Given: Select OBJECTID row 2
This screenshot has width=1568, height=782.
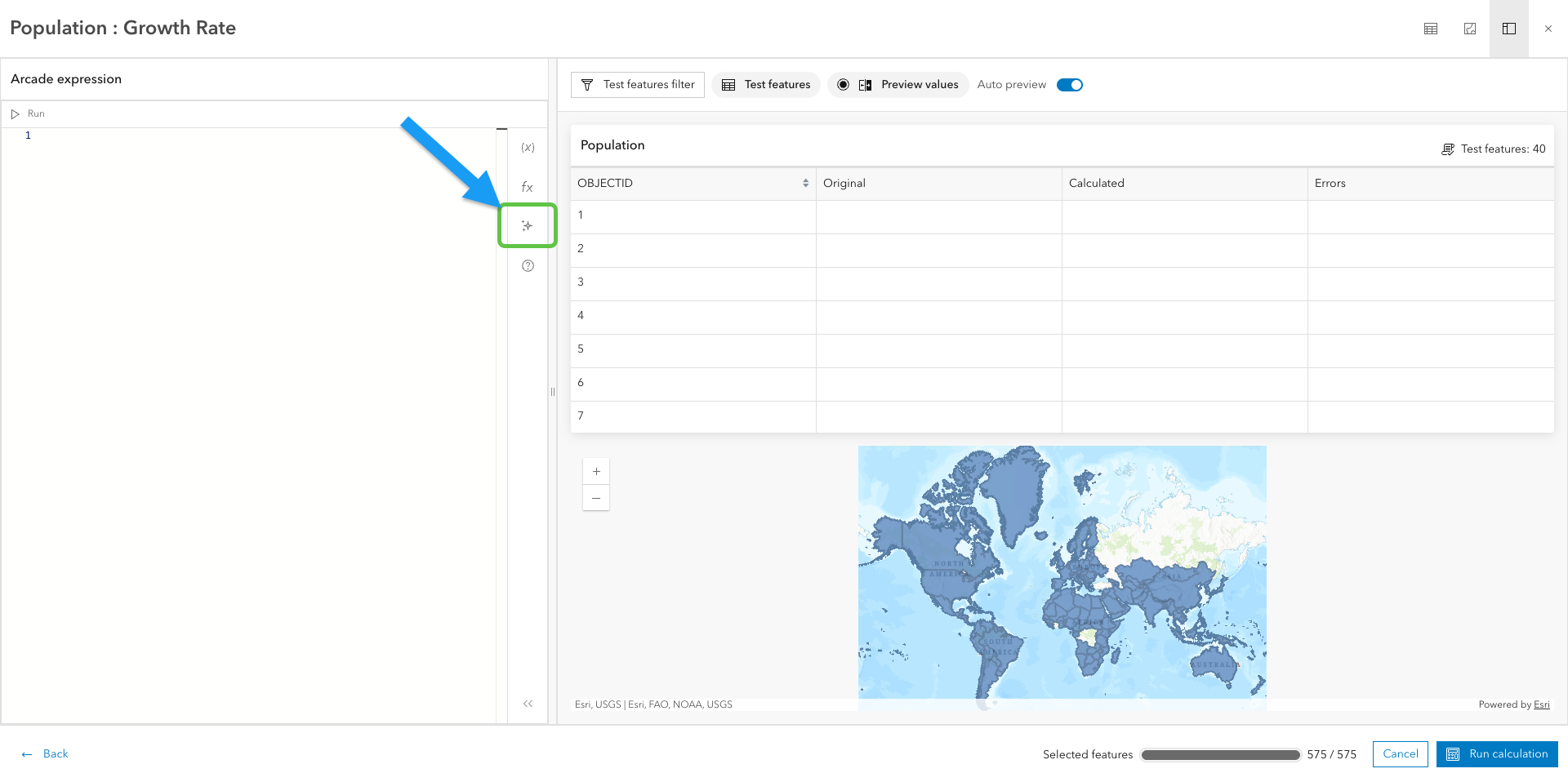Looking at the screenshot, I should [x=1062, y=250].
